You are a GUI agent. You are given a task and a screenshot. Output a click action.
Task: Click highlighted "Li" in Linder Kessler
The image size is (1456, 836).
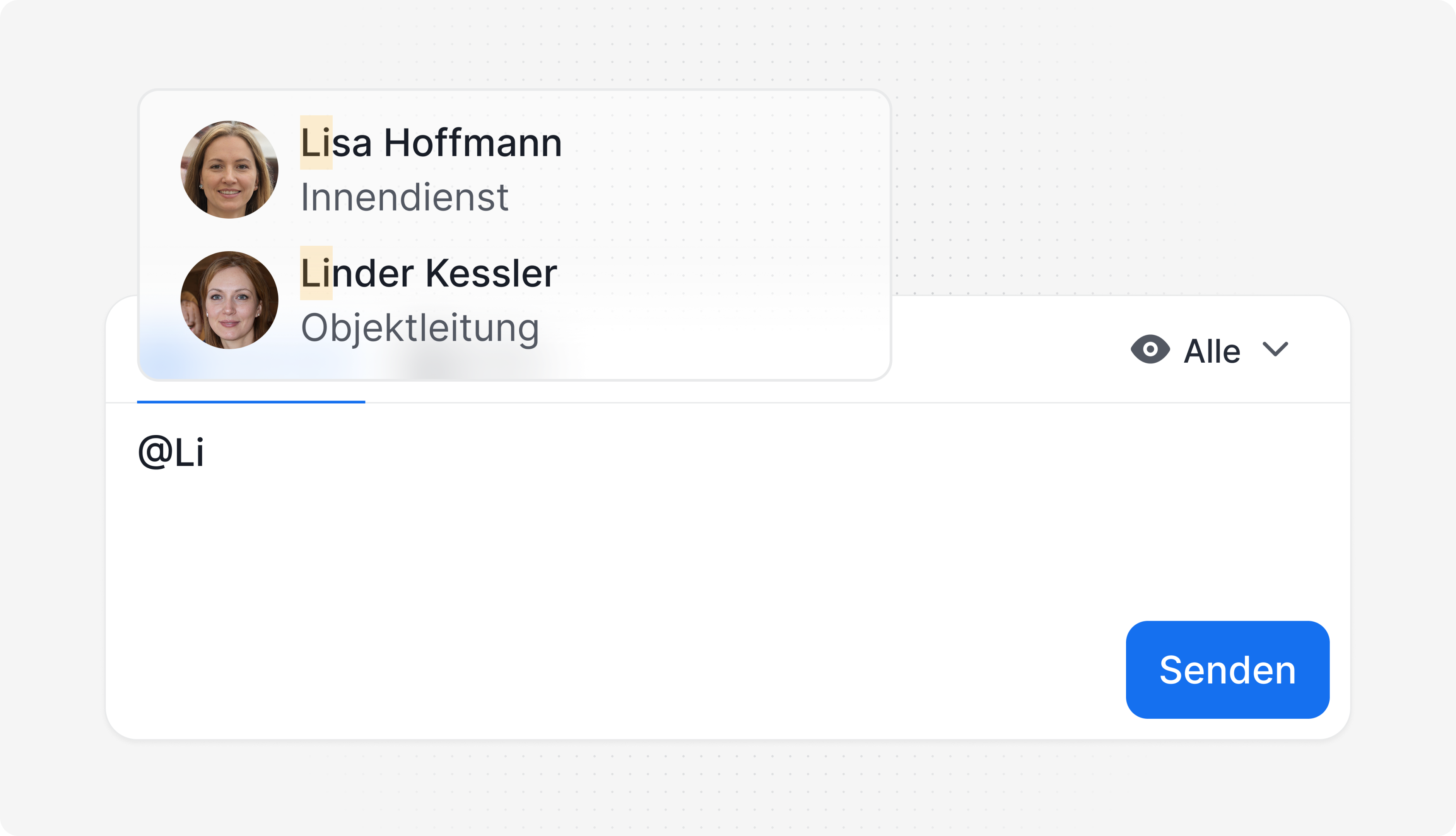(316, 273)
